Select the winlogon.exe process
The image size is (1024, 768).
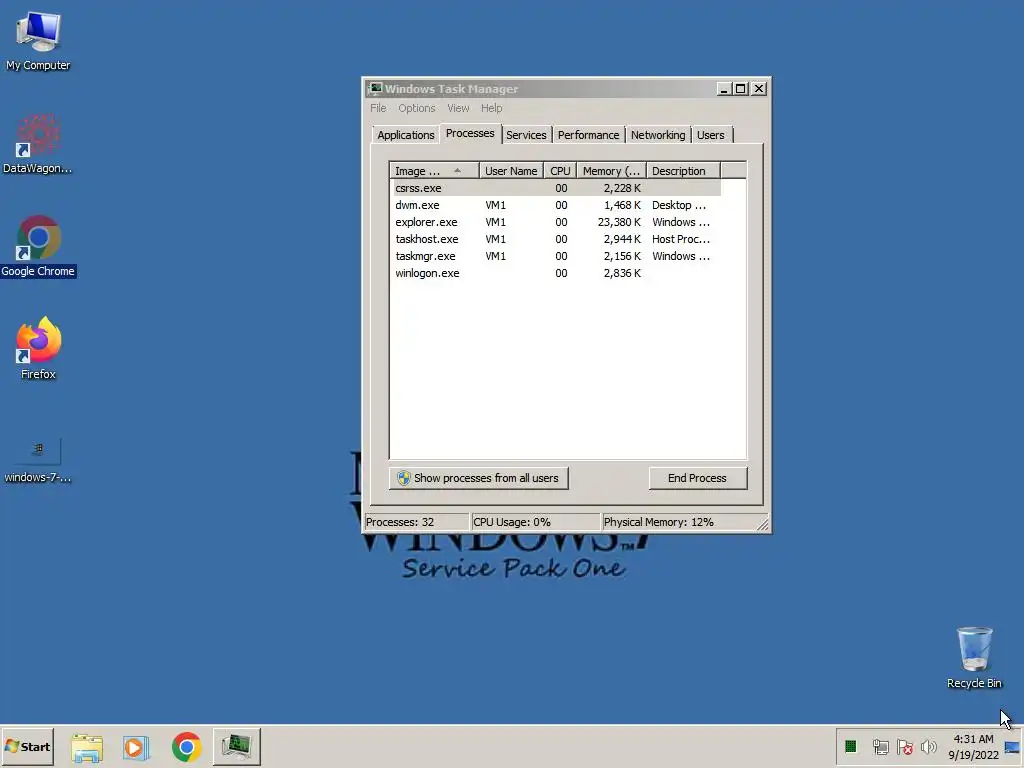tap(556, 273)
